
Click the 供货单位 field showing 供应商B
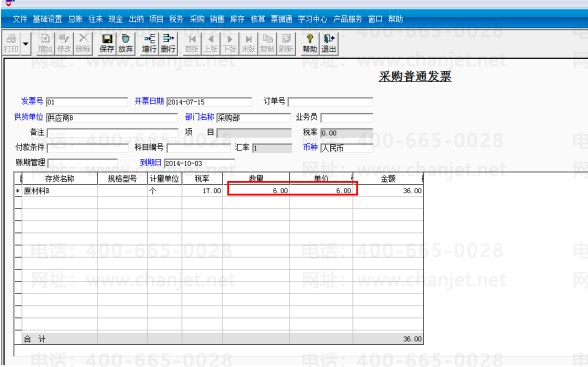point(112,118)
